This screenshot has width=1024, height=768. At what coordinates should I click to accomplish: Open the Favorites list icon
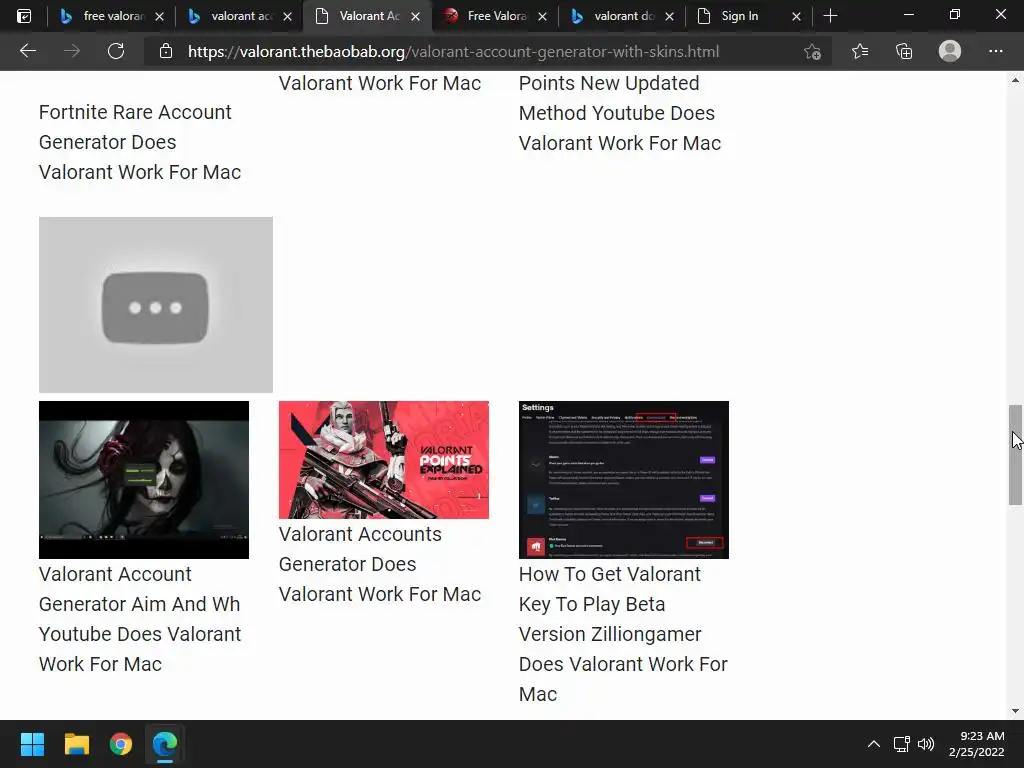click(859, 51)
